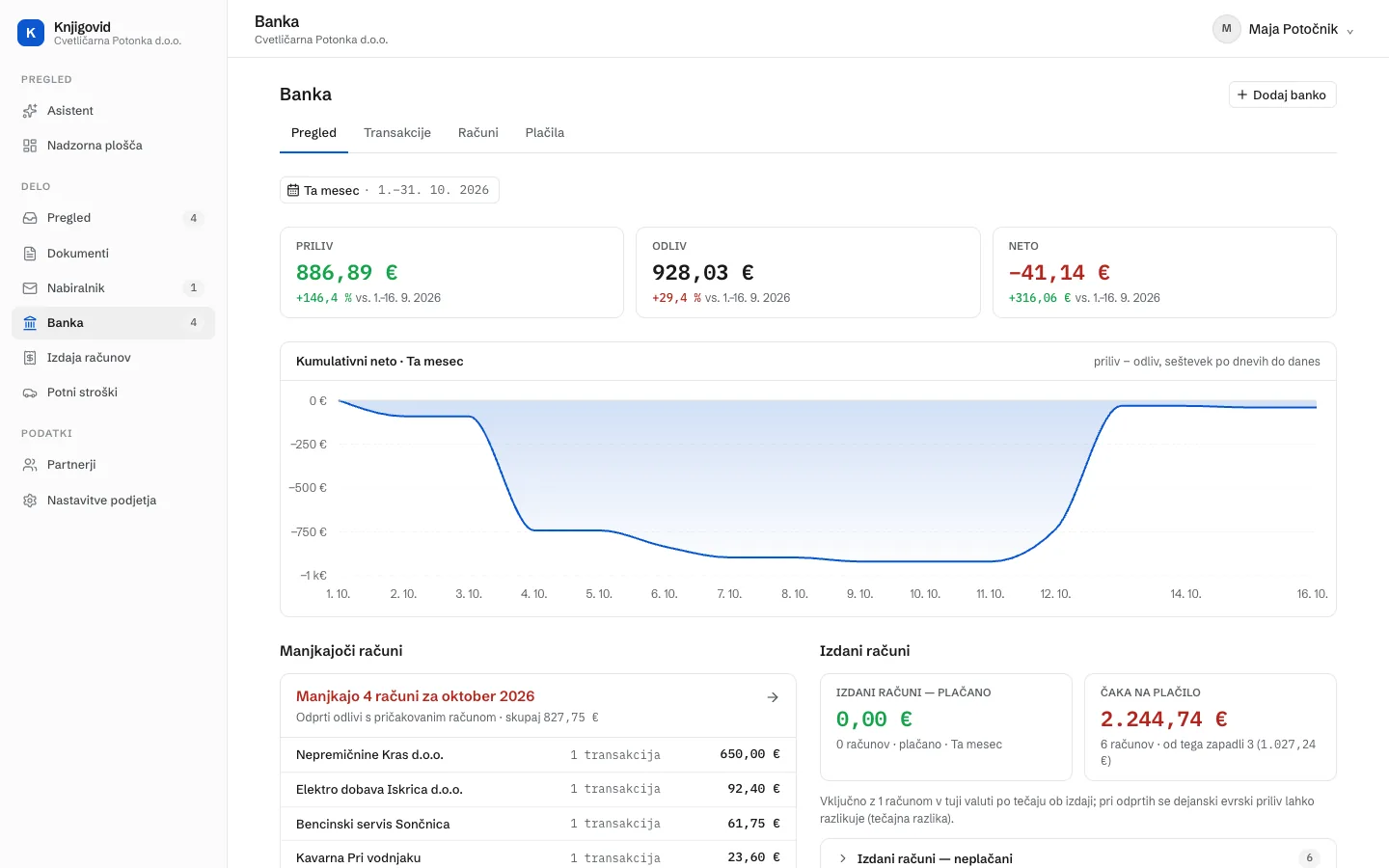Viewport: 1389px width, 868px height.
Task: Click the Nabiralnik envelope icon
Action: 30,288
